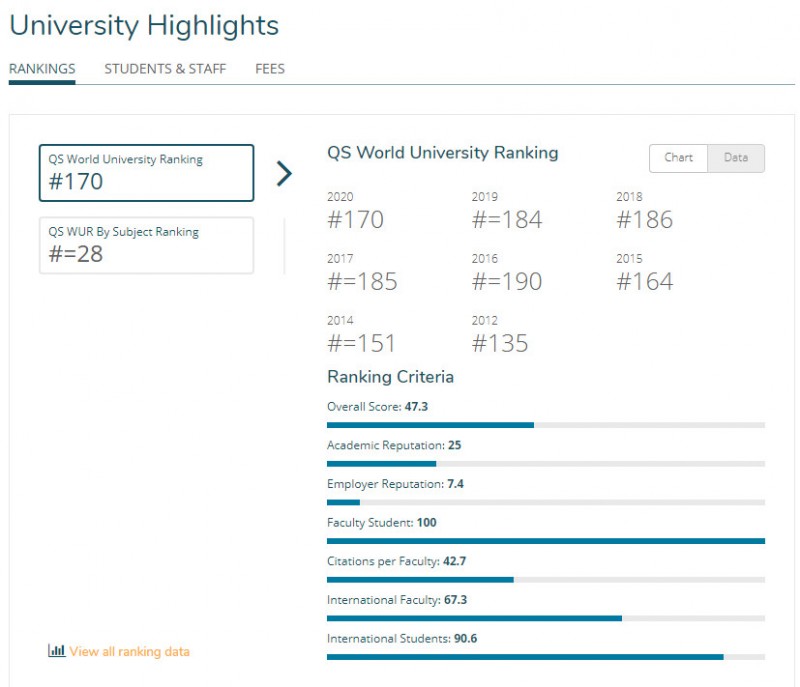Click the Citations per Faculty: 42.7 label
This screenshot has height=687, width=800.
396,562
